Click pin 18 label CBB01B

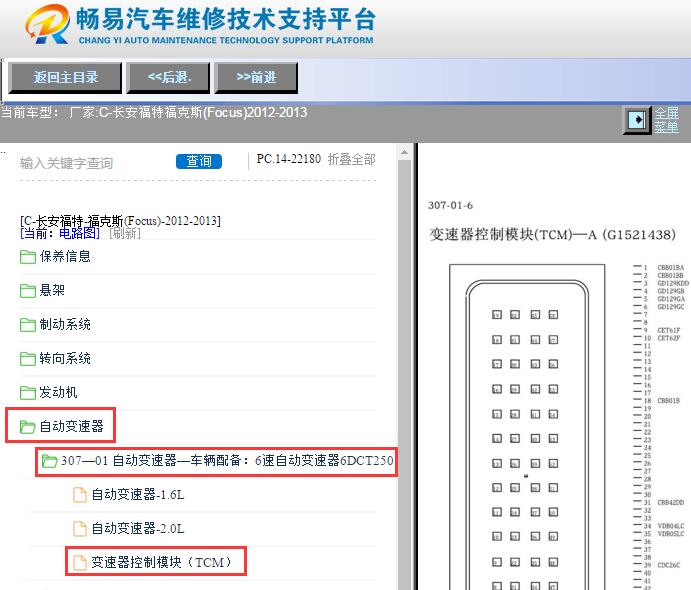[x=669, y=401]
